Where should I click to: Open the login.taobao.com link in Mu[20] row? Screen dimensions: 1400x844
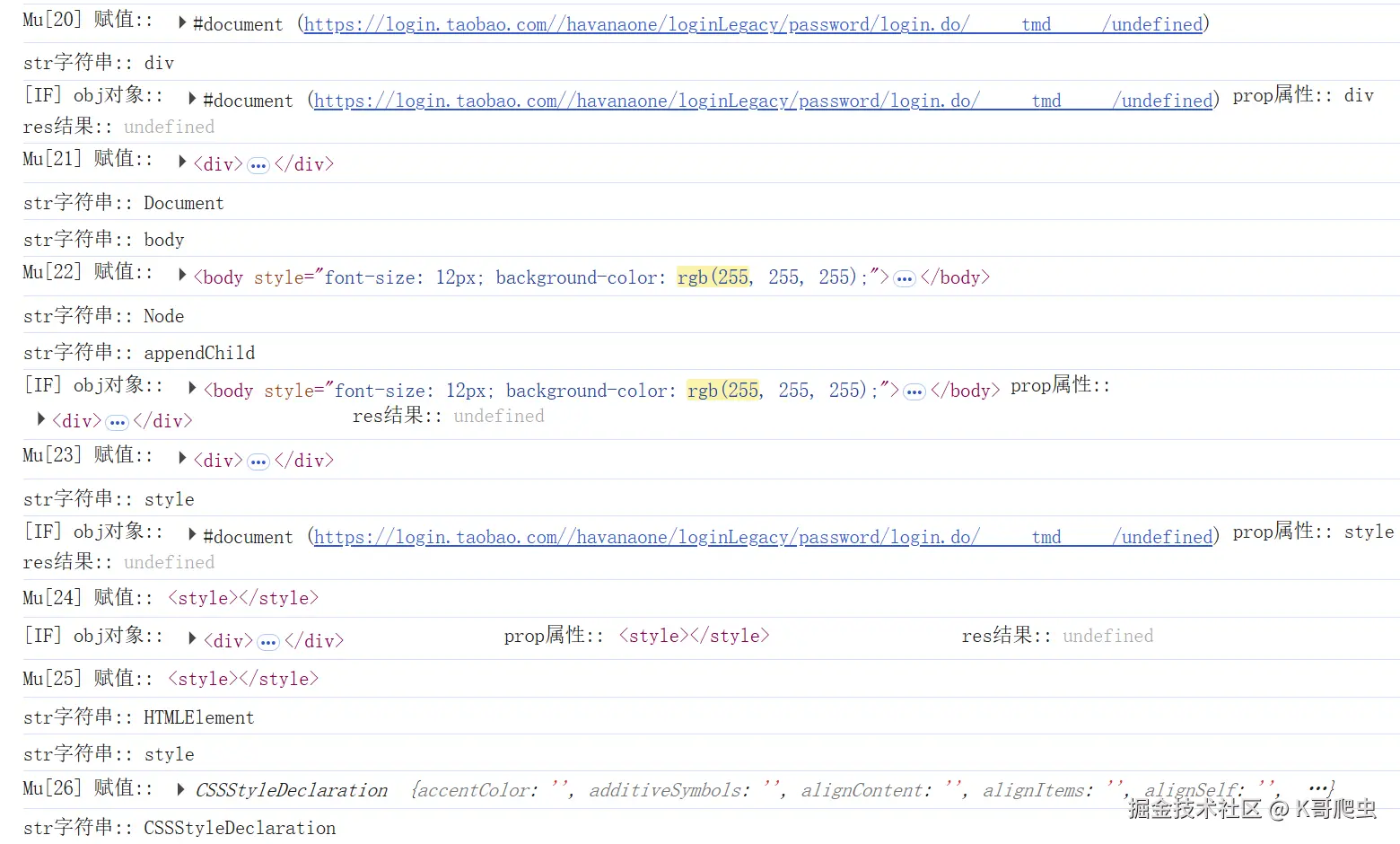753,24
